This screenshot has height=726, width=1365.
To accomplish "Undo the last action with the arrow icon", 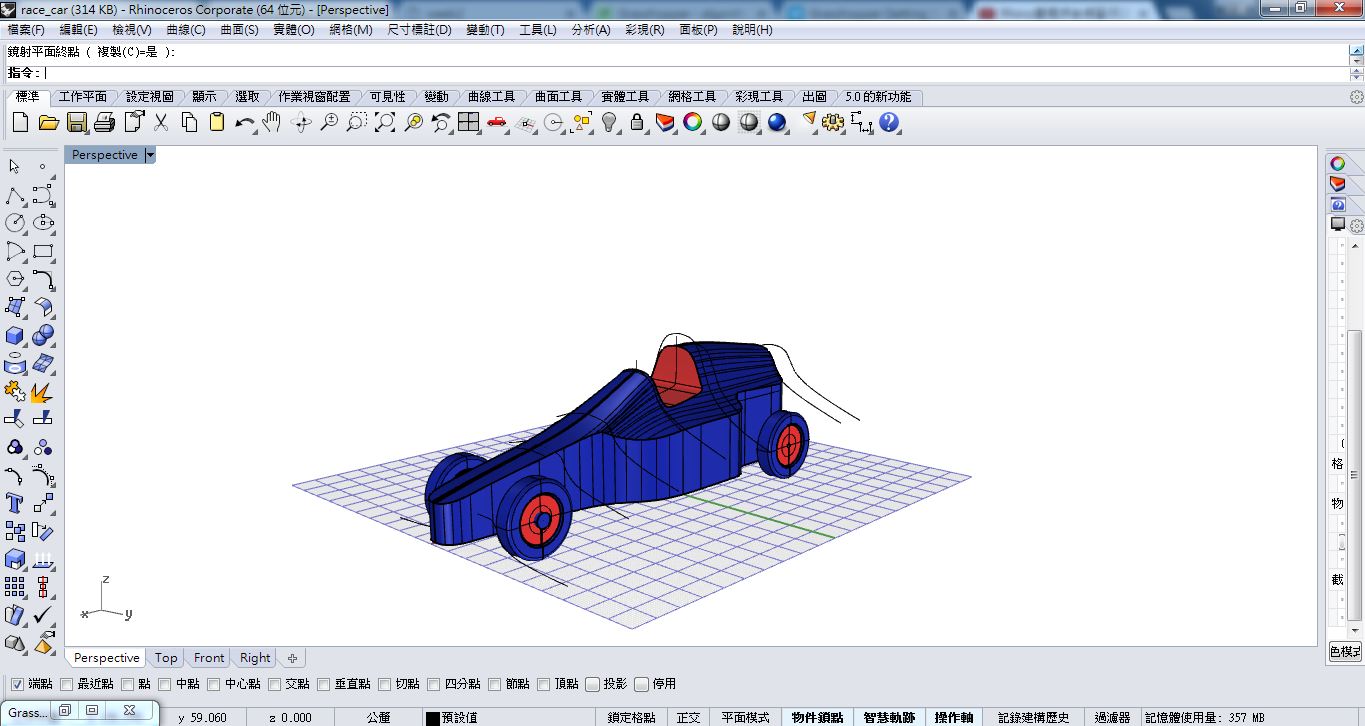I will tap(245, 122).
